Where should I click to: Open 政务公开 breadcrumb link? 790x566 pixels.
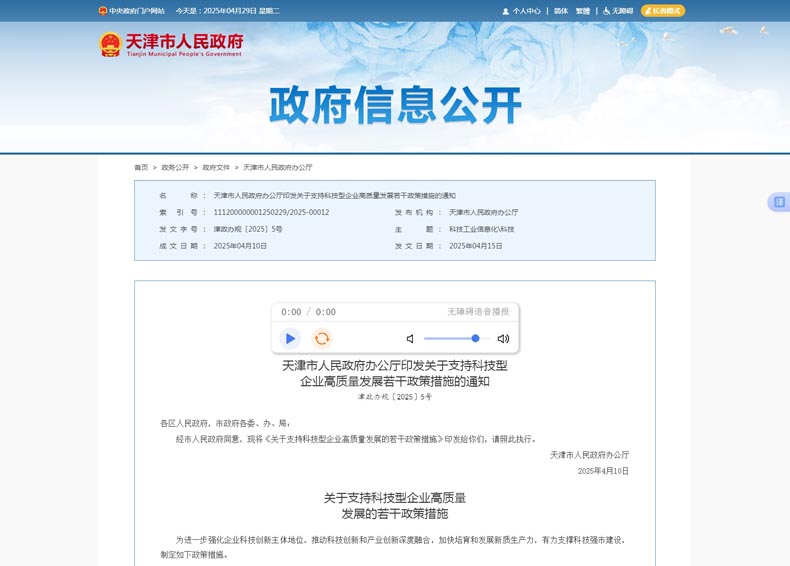tap(175, 167)
